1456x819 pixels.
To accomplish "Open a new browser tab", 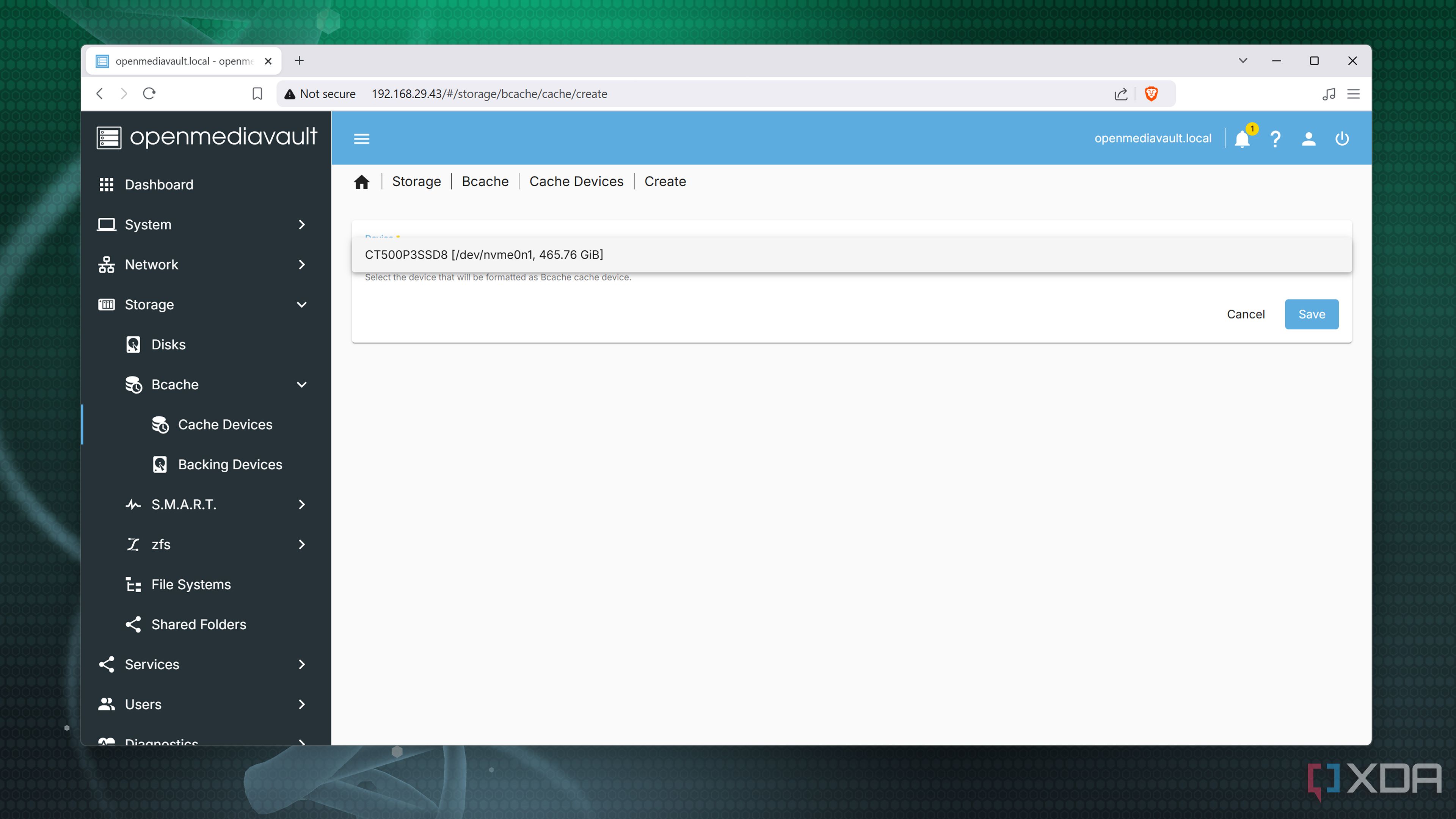I will pos(300,61).
